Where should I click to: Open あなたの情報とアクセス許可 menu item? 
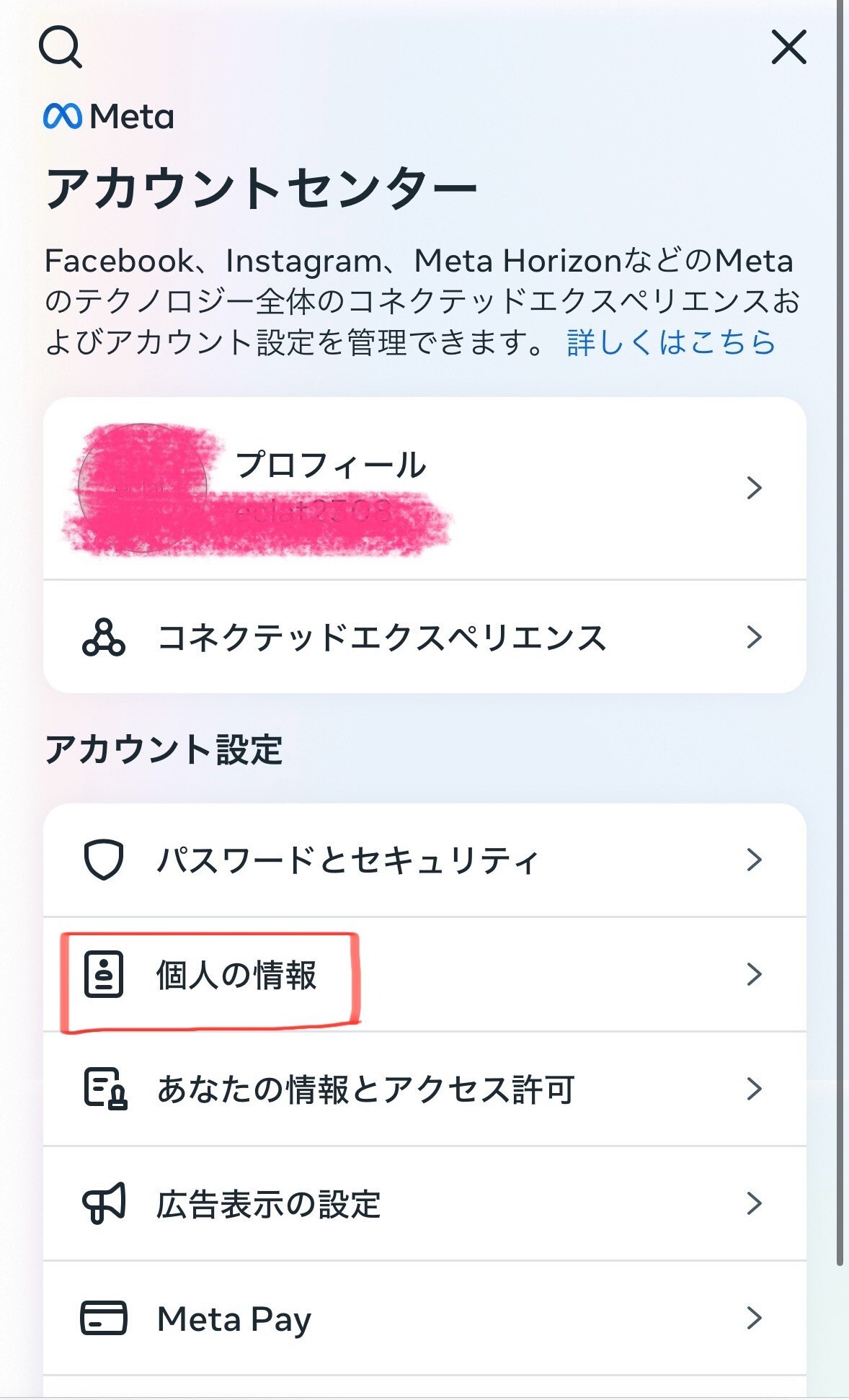click(424, 1089)
